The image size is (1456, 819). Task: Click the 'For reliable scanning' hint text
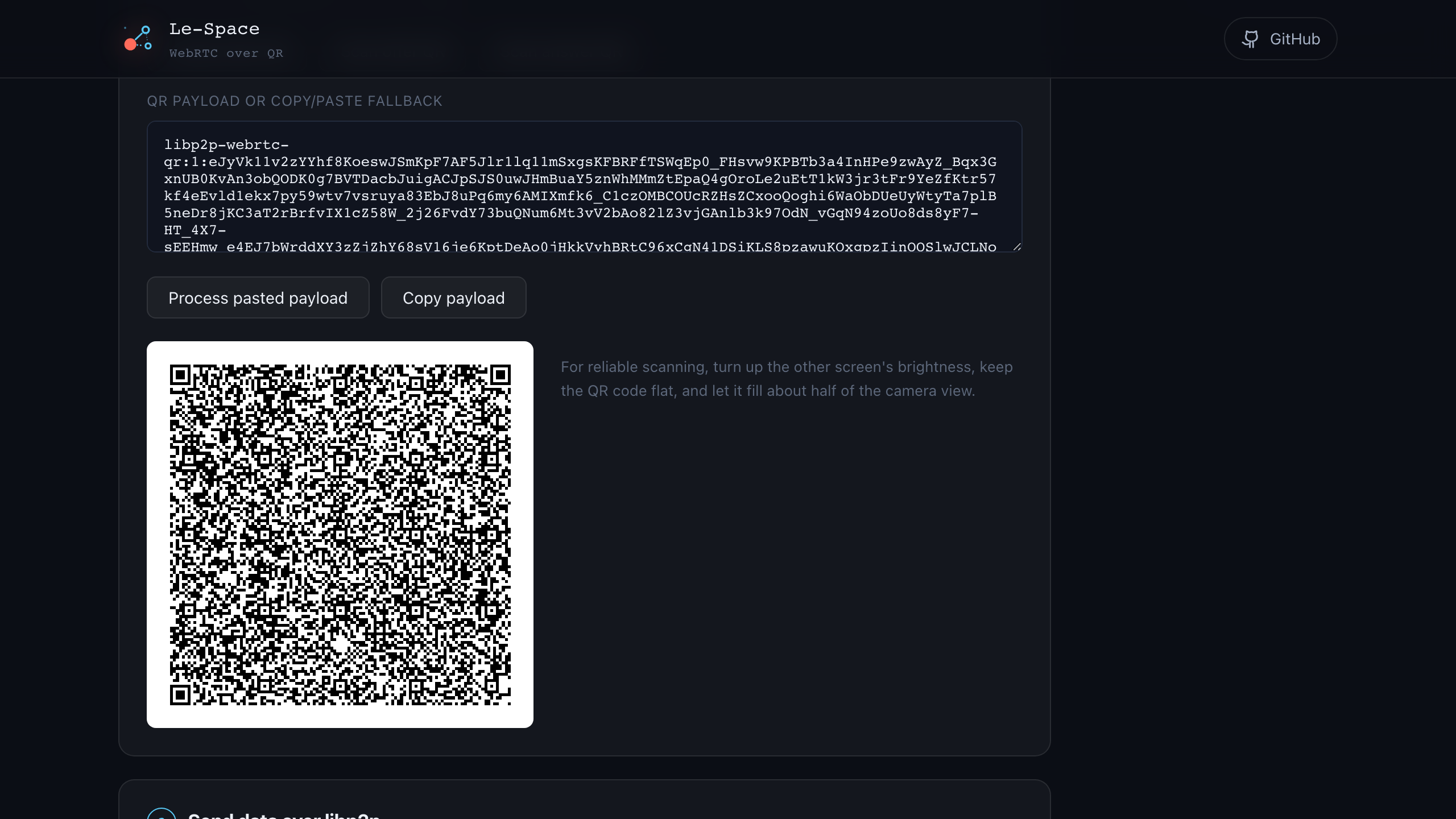coord(787,379)
